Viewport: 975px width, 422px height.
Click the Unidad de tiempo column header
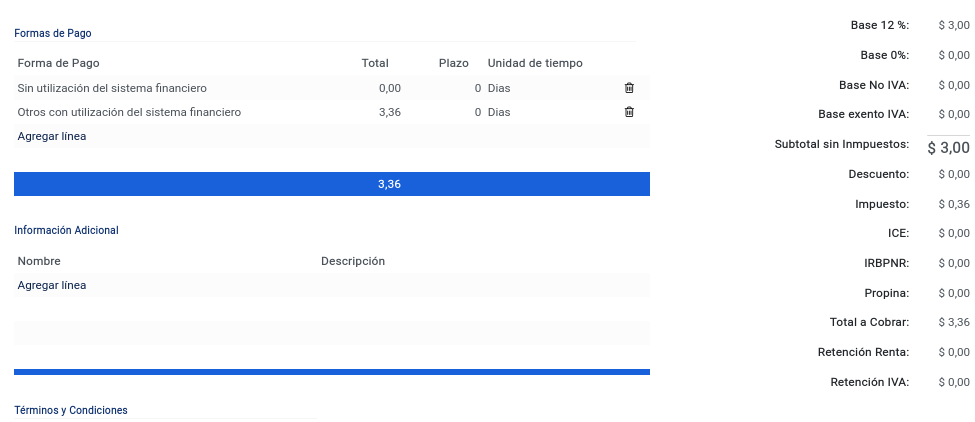coord(535,63)
